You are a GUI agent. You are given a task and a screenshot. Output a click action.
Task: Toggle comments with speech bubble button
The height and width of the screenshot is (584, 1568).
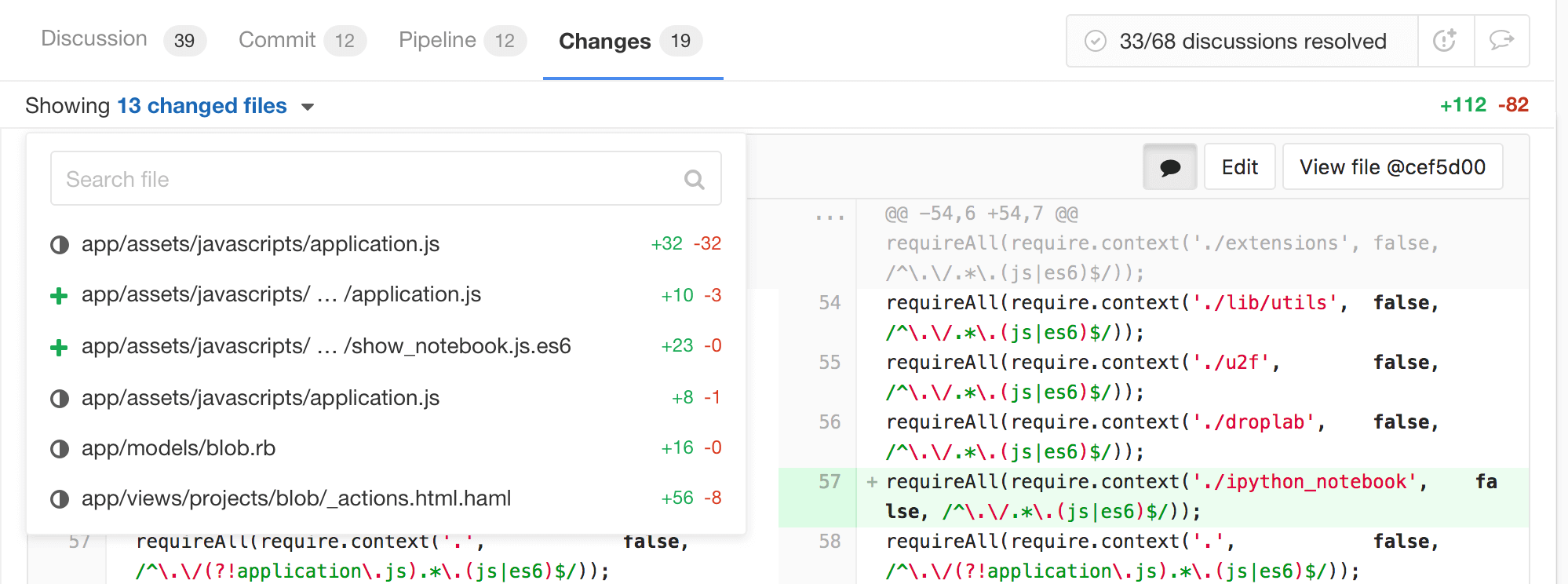click(x=1169, y=167)
